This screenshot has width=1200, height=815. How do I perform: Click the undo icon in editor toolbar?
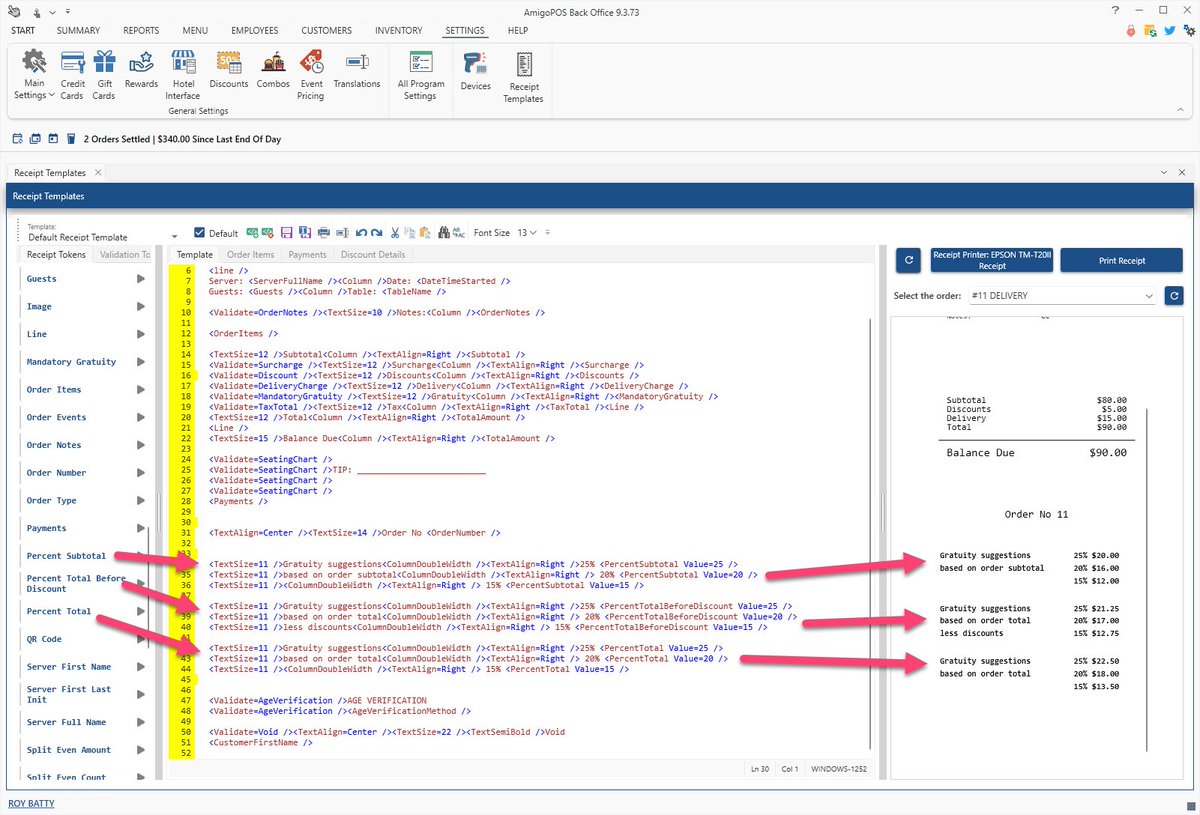click(361, 233)
